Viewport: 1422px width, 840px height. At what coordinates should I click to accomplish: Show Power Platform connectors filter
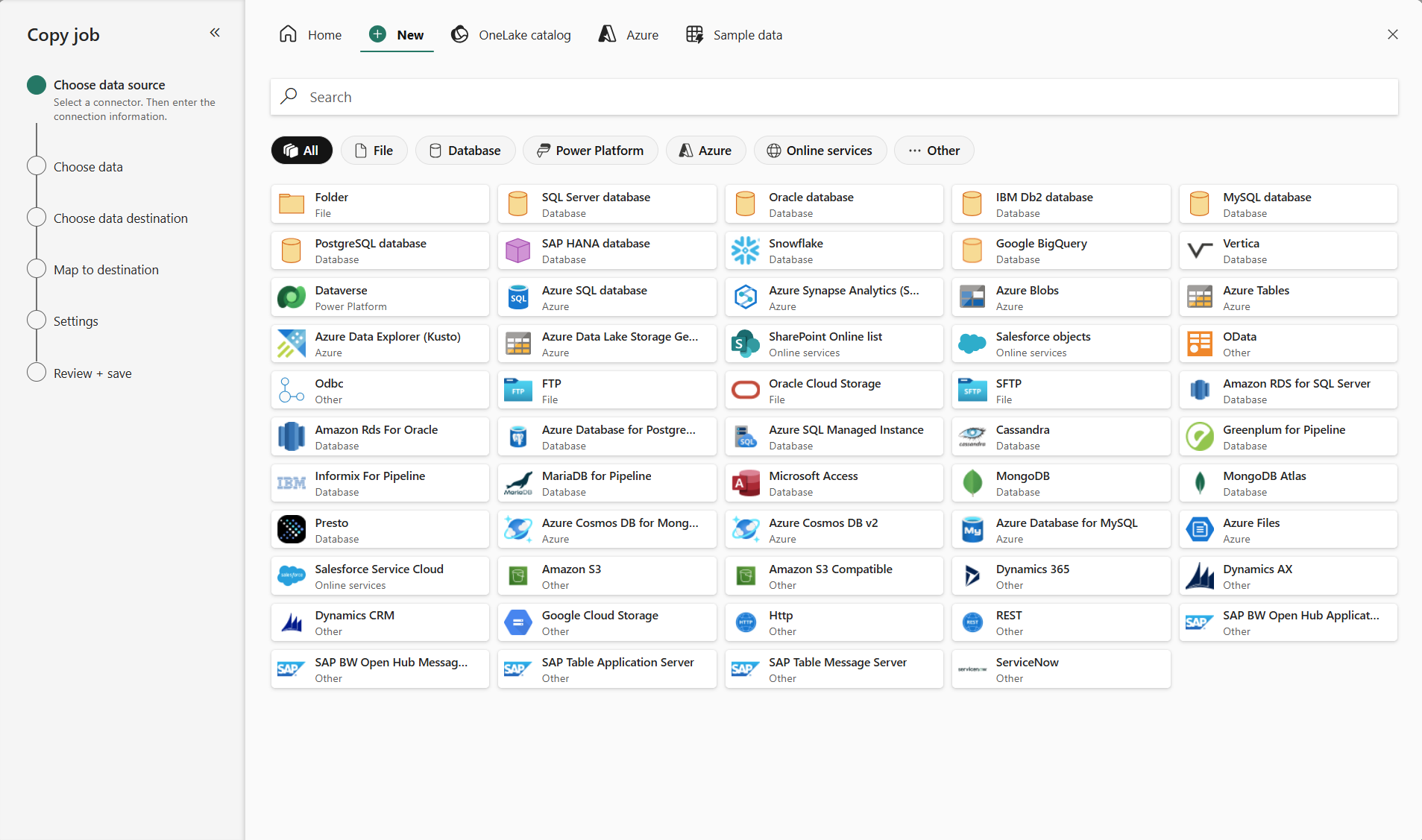pyautogui.click(x=590, y=151)
